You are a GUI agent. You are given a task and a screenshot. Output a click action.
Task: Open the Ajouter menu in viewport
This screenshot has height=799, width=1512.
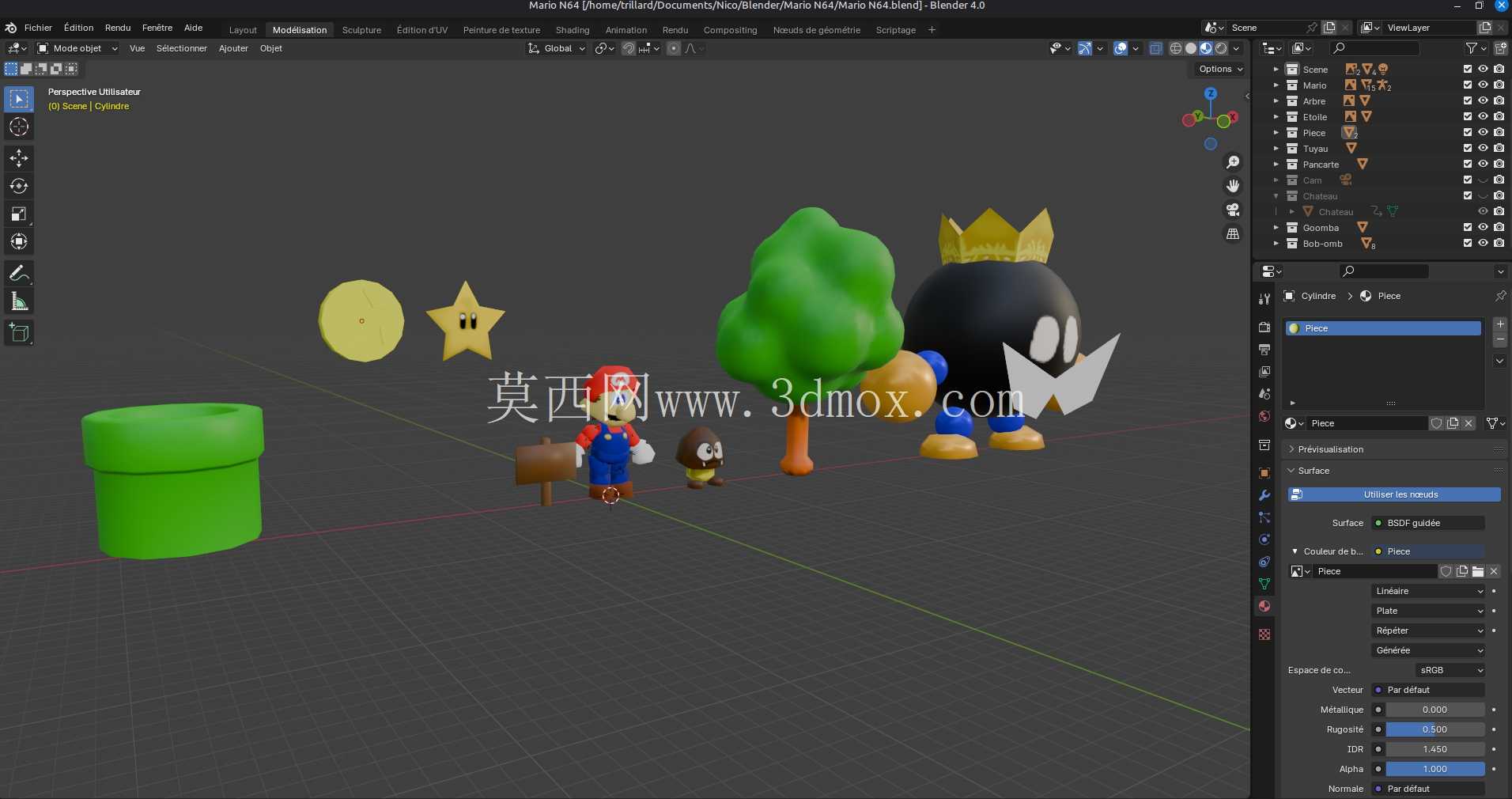(x=233, y=48)
